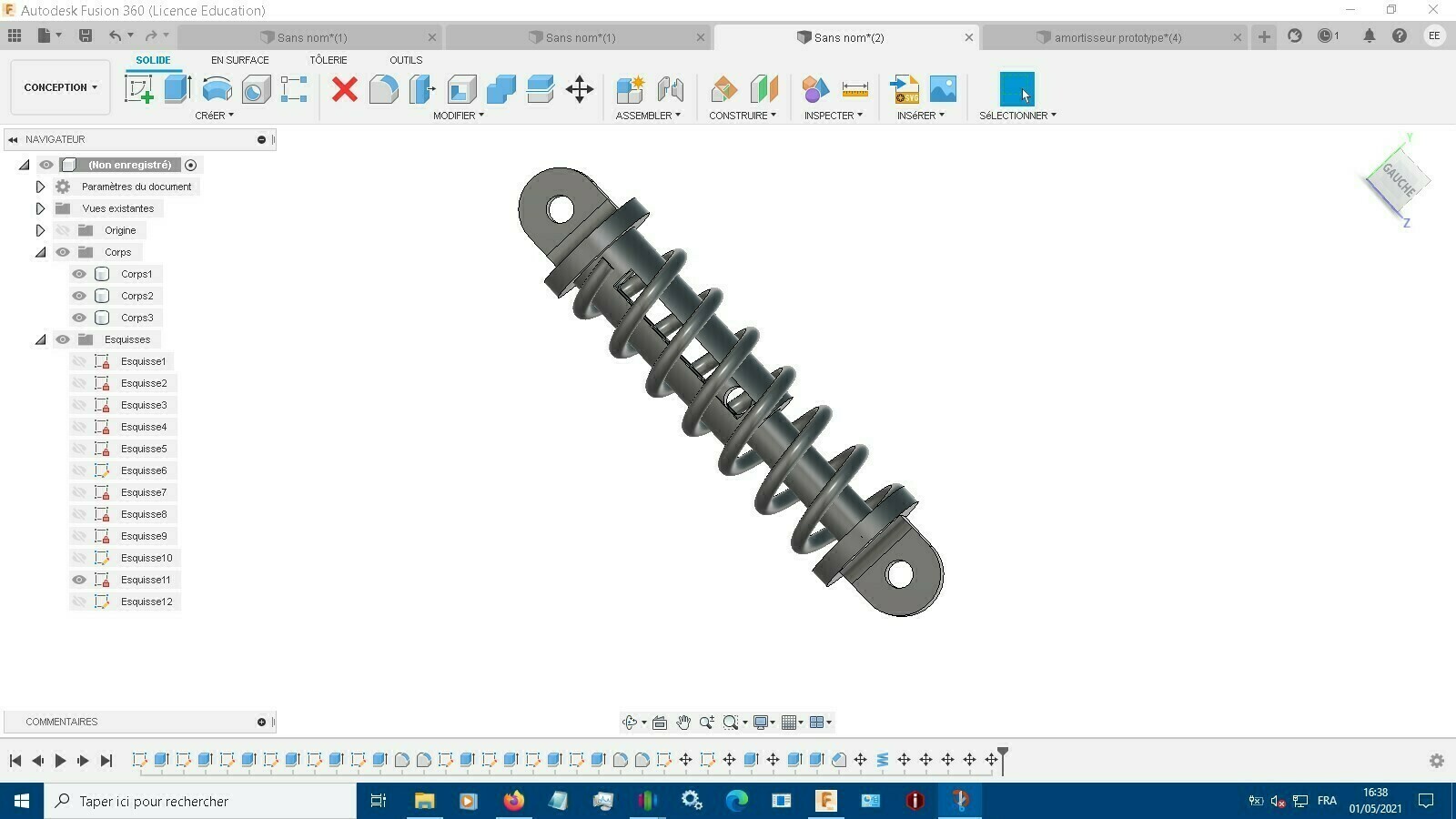
Task: Select the Extrude tool
Action: tap(177, 89)
